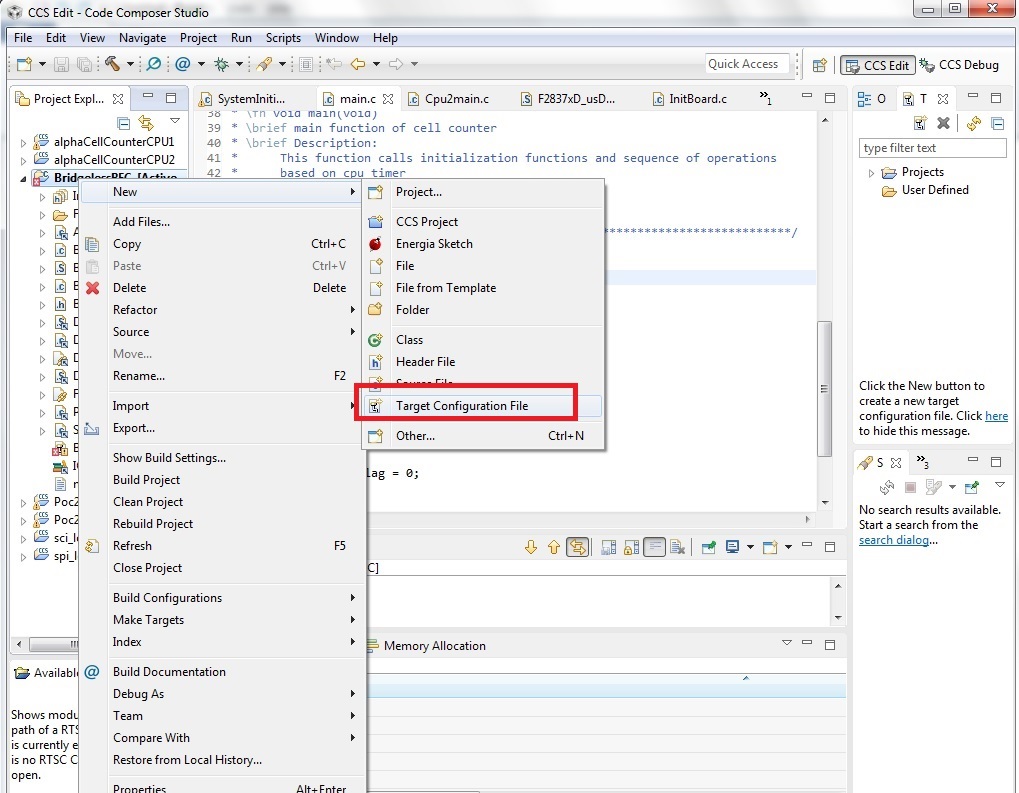1019x793 pixels.
Task: Open the build hammer dropdown arrow
Action: [130, 64]
